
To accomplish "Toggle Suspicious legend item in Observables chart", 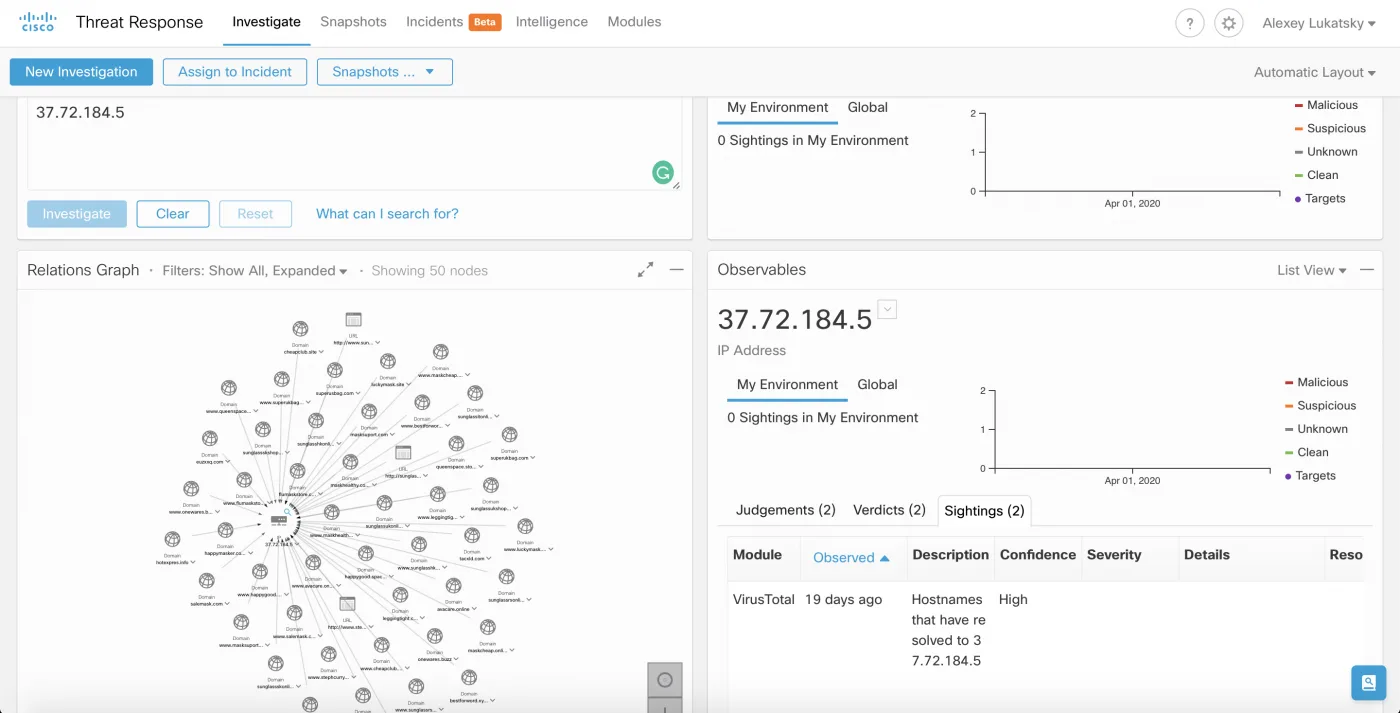I will (x=1320, y=406).
